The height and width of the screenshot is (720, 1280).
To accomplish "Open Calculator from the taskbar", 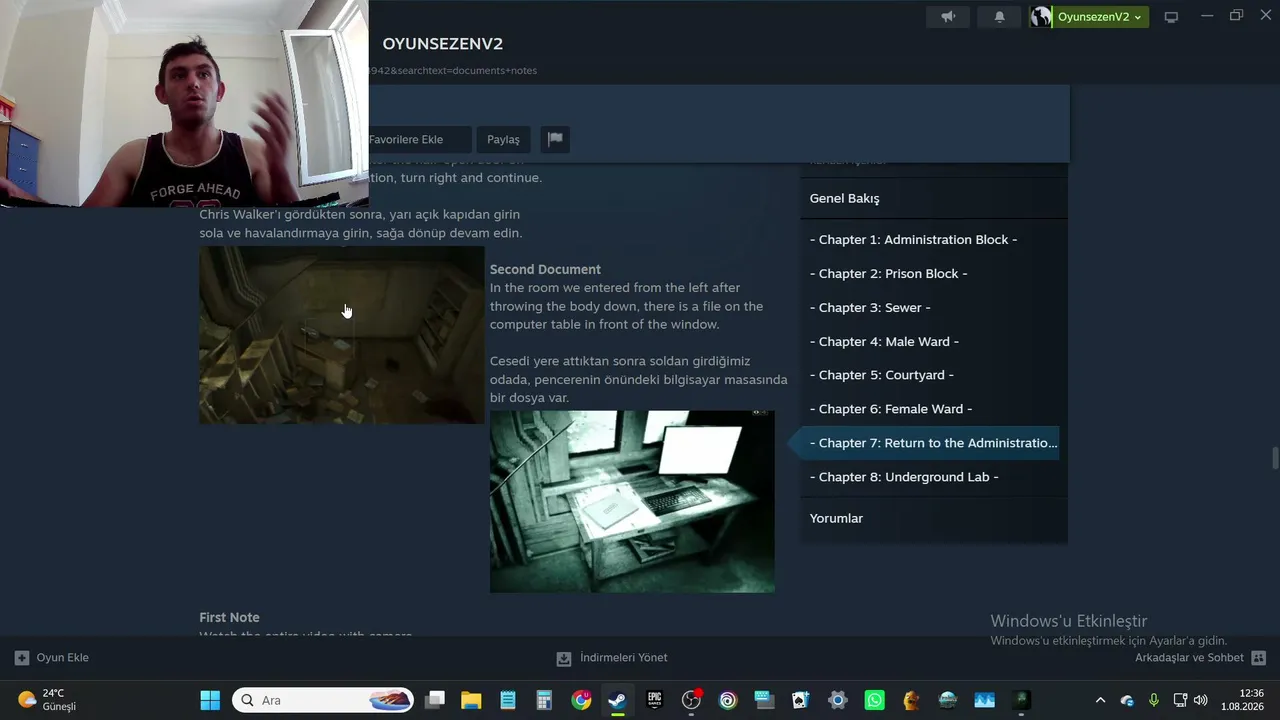I will point(544,700).
